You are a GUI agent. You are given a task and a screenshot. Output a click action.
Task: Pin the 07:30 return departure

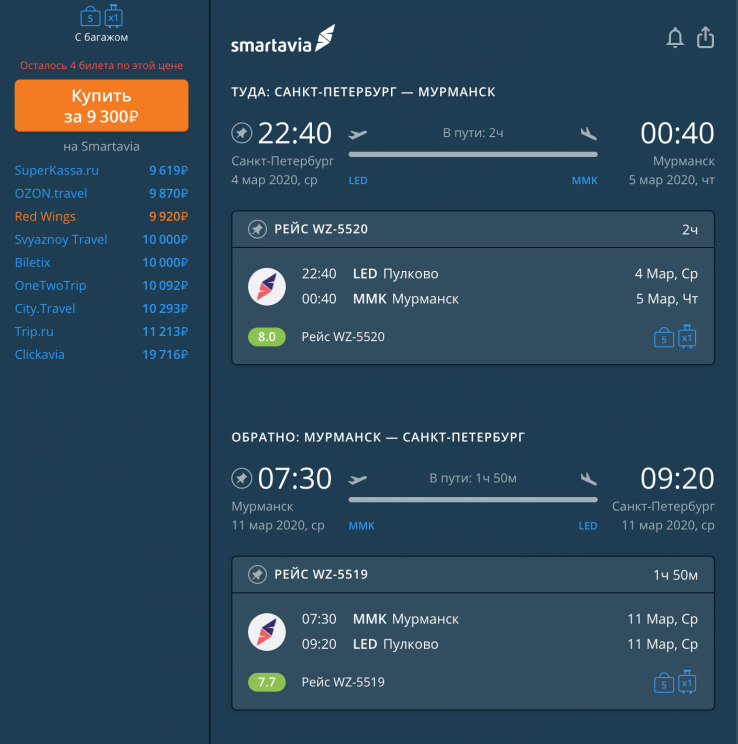point(242,478)
